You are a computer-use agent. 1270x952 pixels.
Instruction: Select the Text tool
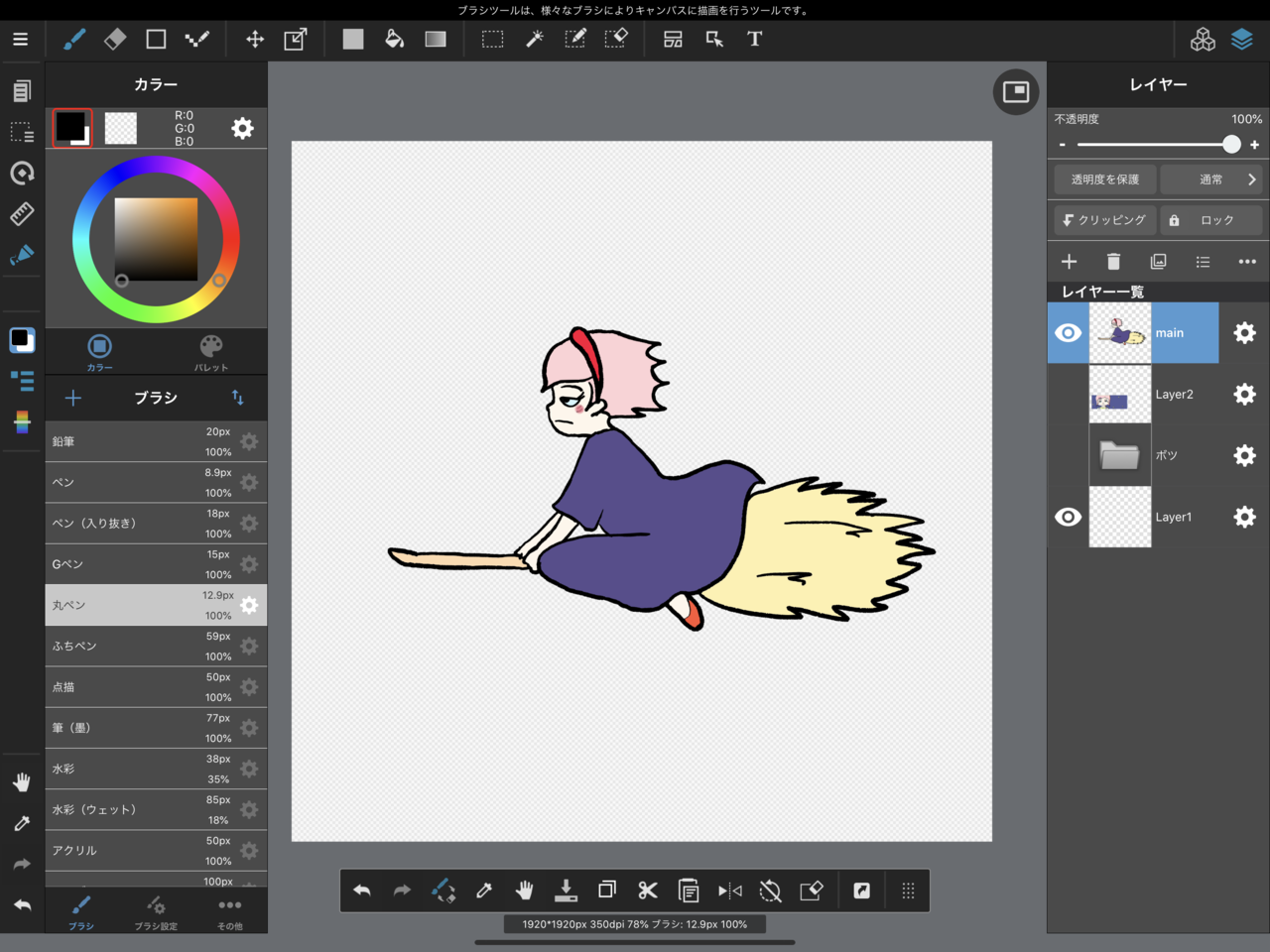(x=755, y=39)
